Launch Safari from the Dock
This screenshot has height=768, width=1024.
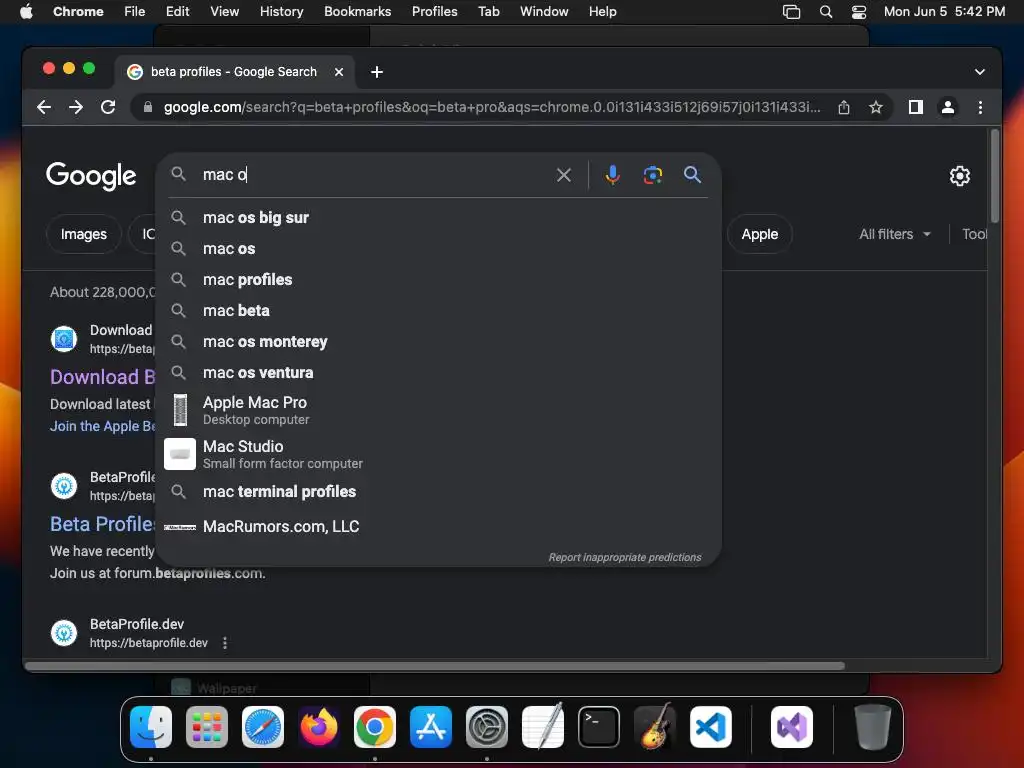[263, 727]
